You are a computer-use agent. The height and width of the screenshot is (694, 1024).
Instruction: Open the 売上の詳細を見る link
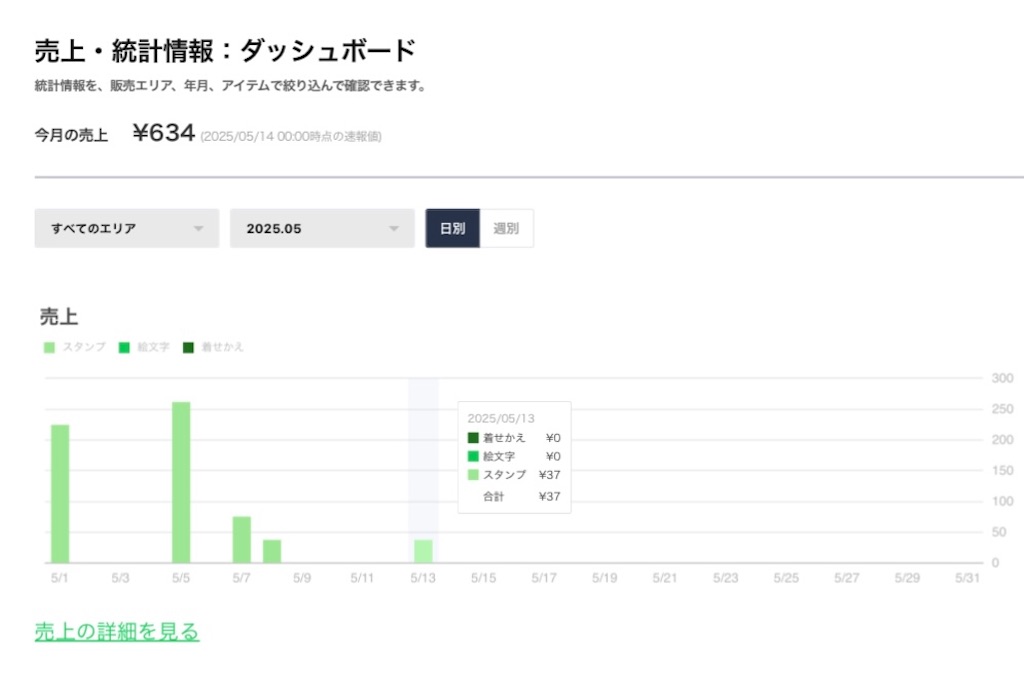117,631
